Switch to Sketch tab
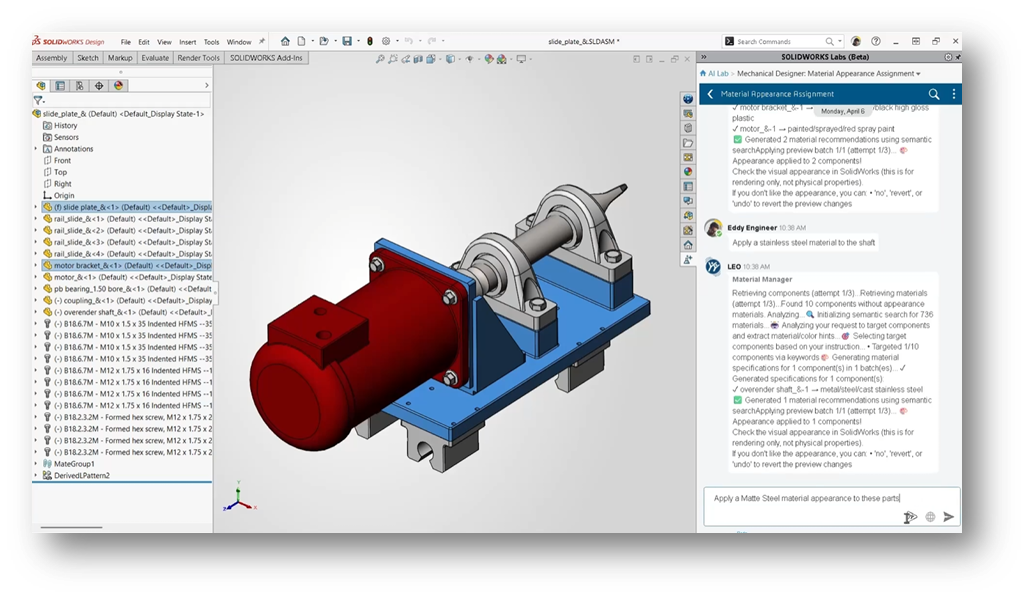This screenshot has height=598, width=1027. (88, 58)
